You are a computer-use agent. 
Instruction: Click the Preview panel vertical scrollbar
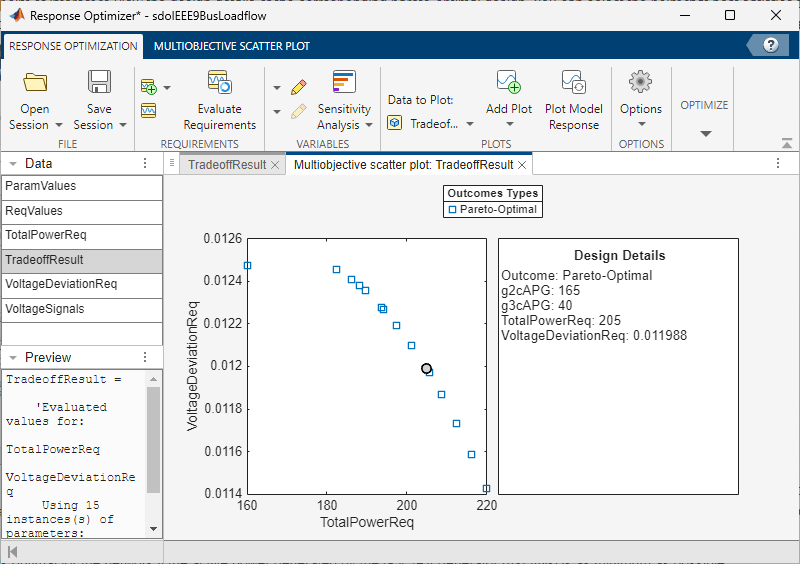(153, 440)
